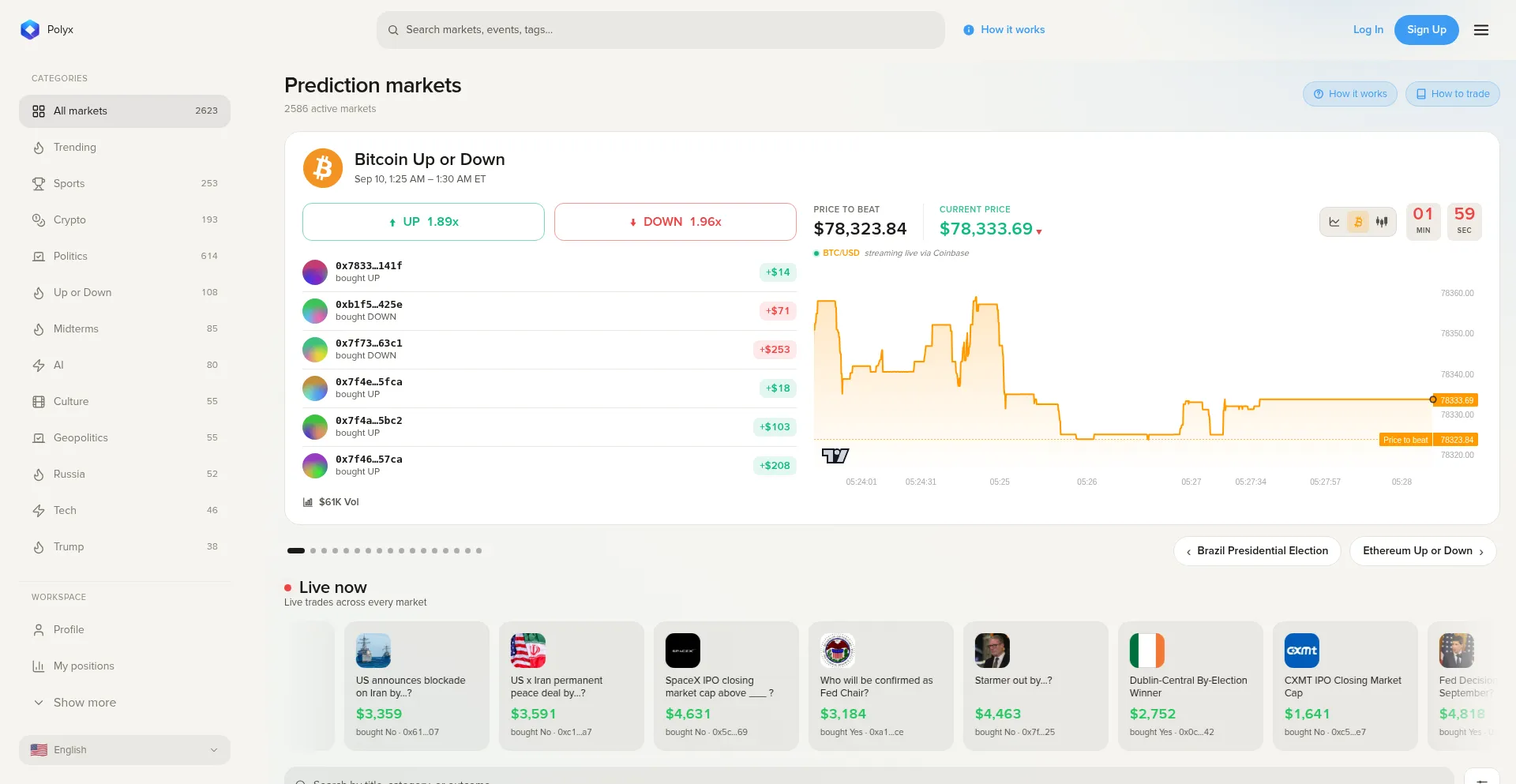Open the Tech category
Screen dimensions: 1516x784
(125, 511)
